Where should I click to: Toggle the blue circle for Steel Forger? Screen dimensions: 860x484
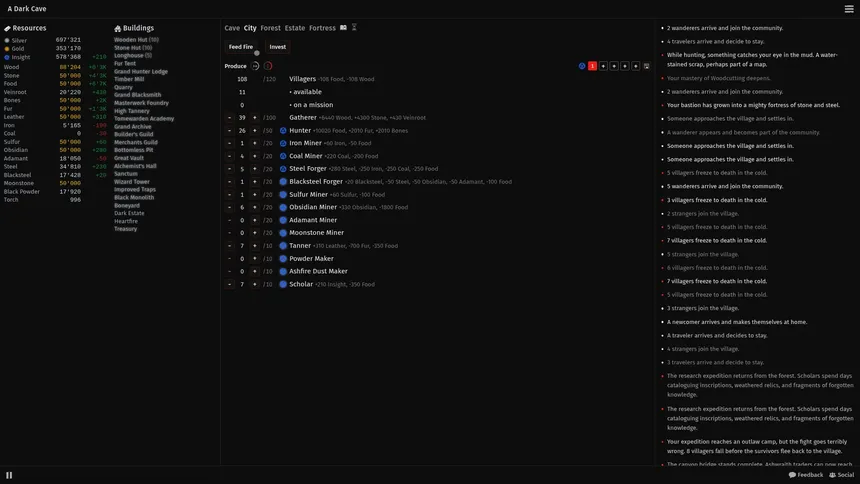(x=283, y=169)
